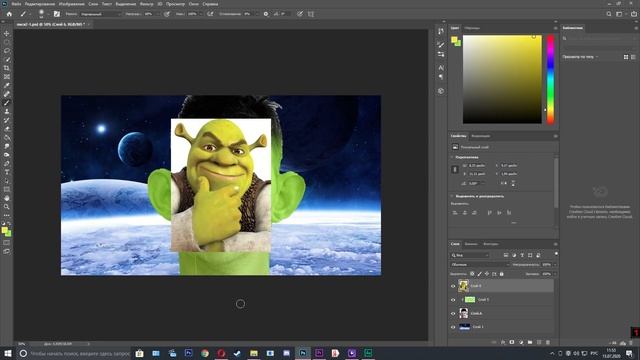Add layer style fx icon
This screenshot has height=360, width=640.
coord(503,342)
